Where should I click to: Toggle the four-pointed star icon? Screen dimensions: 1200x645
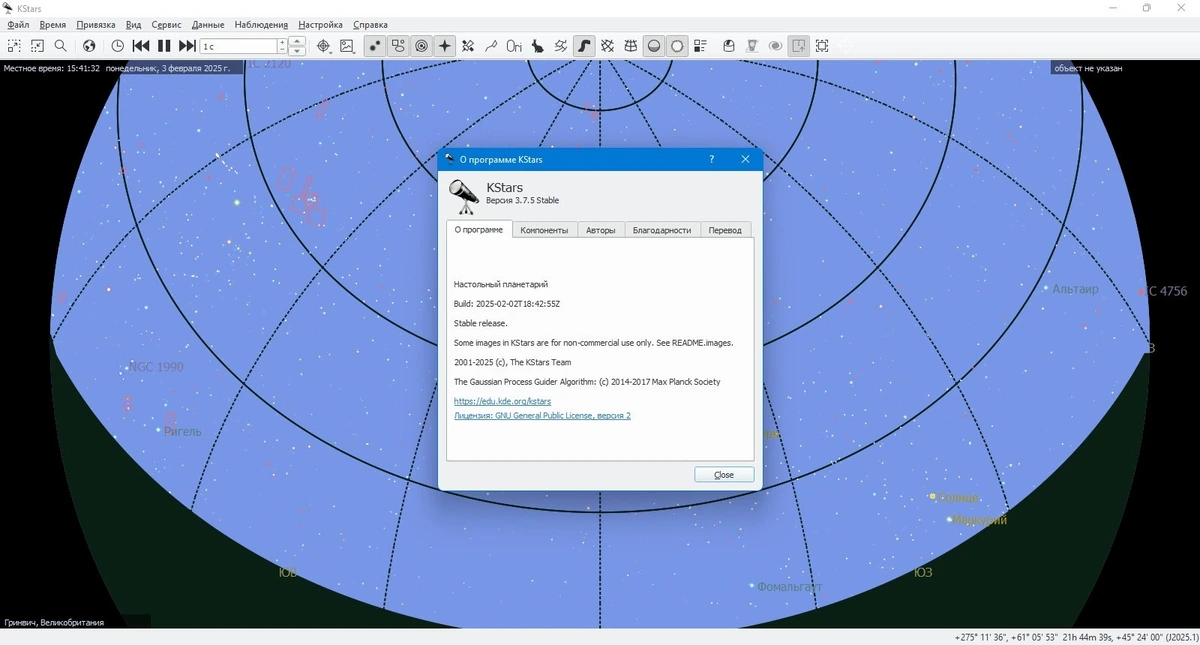coord(445,45)
